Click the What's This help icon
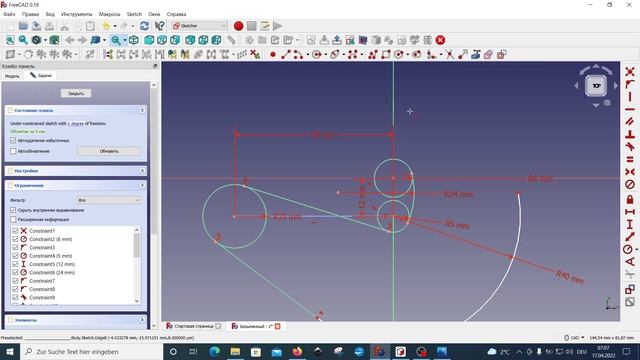 pyautogui.click(x=160, y=26)
